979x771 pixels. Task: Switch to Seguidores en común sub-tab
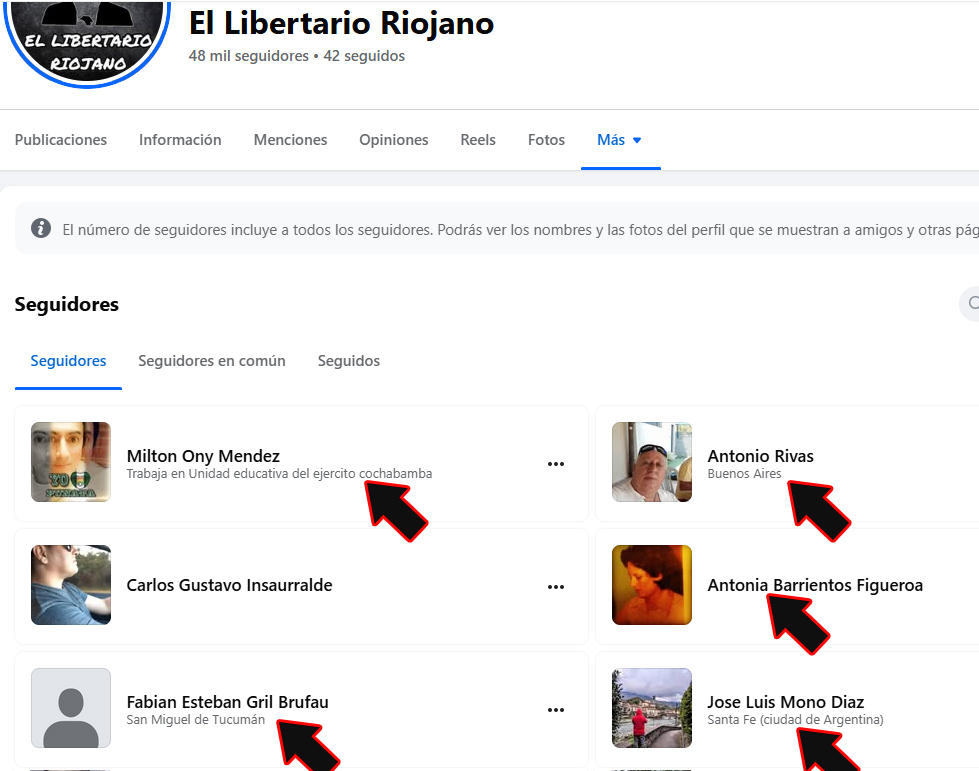[x=212, y=361]
